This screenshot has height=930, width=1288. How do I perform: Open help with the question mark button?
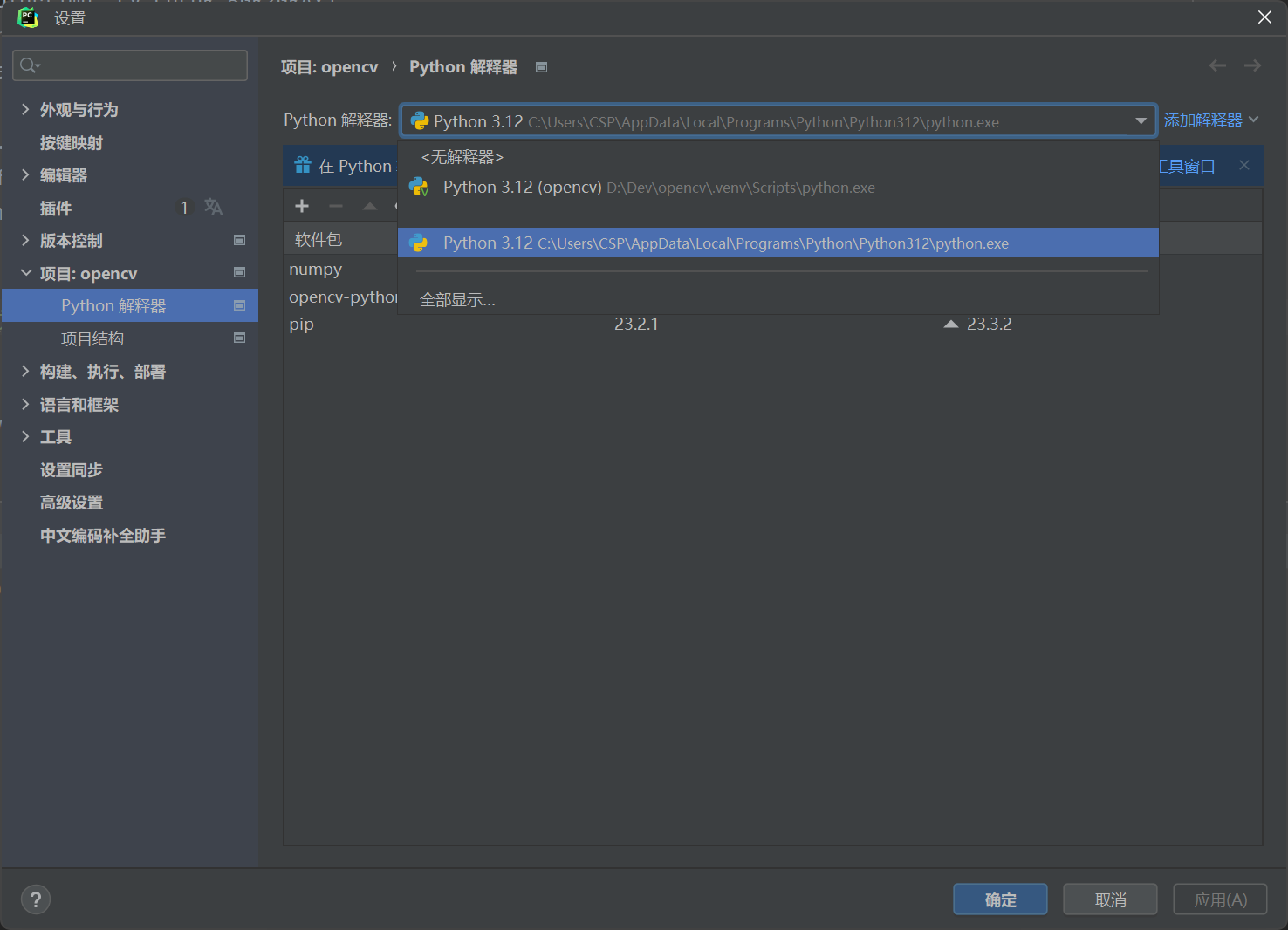coord(36,899)
